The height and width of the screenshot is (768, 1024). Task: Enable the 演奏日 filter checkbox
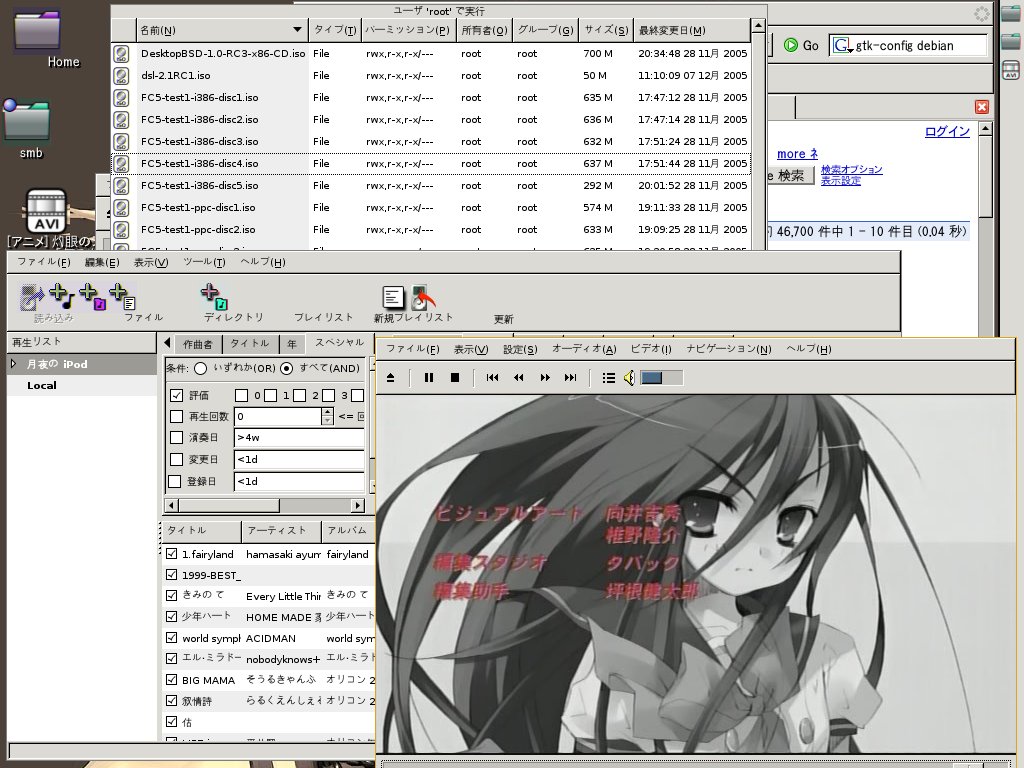176,438
